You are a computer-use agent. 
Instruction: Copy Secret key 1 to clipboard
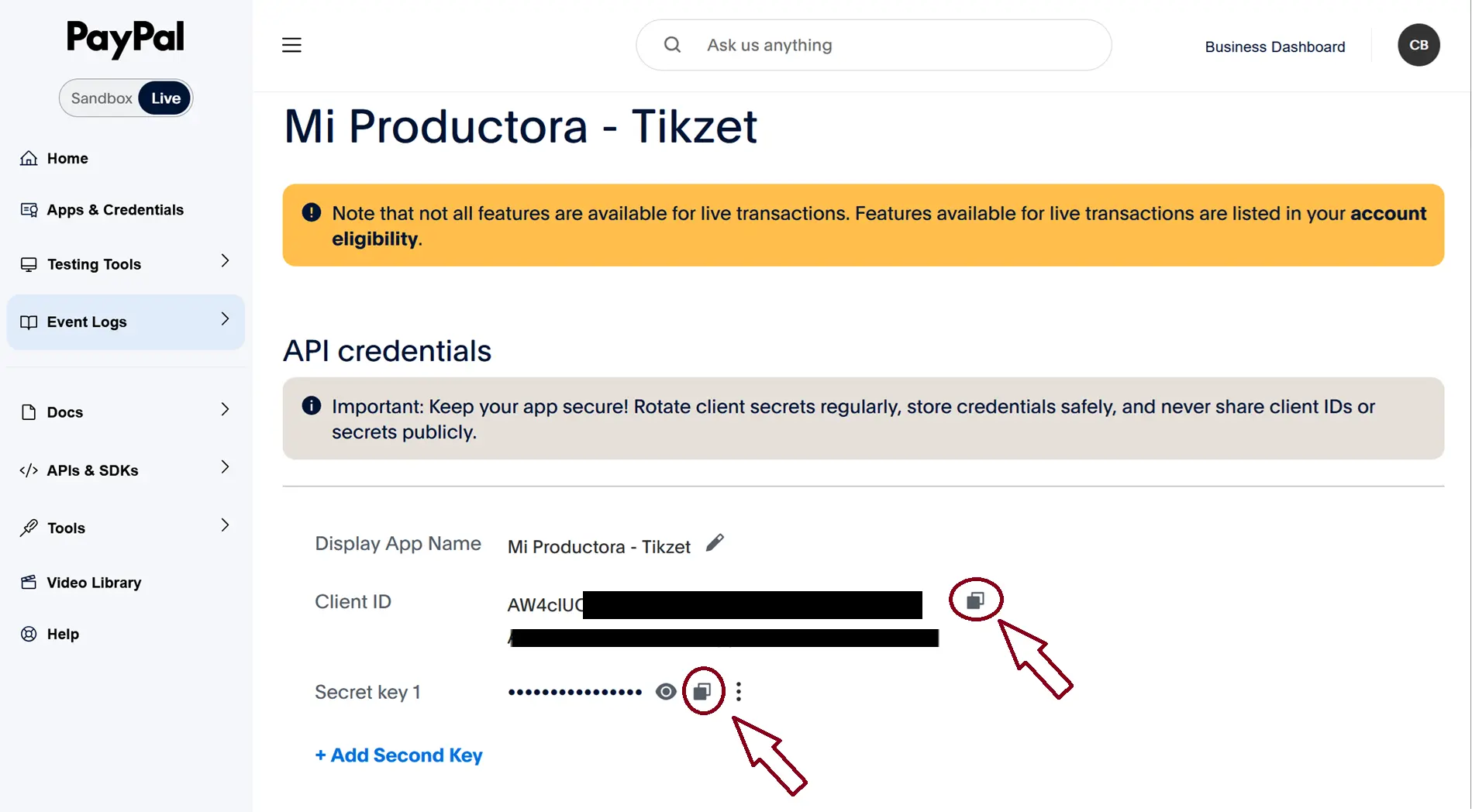(x=703, y=691)
